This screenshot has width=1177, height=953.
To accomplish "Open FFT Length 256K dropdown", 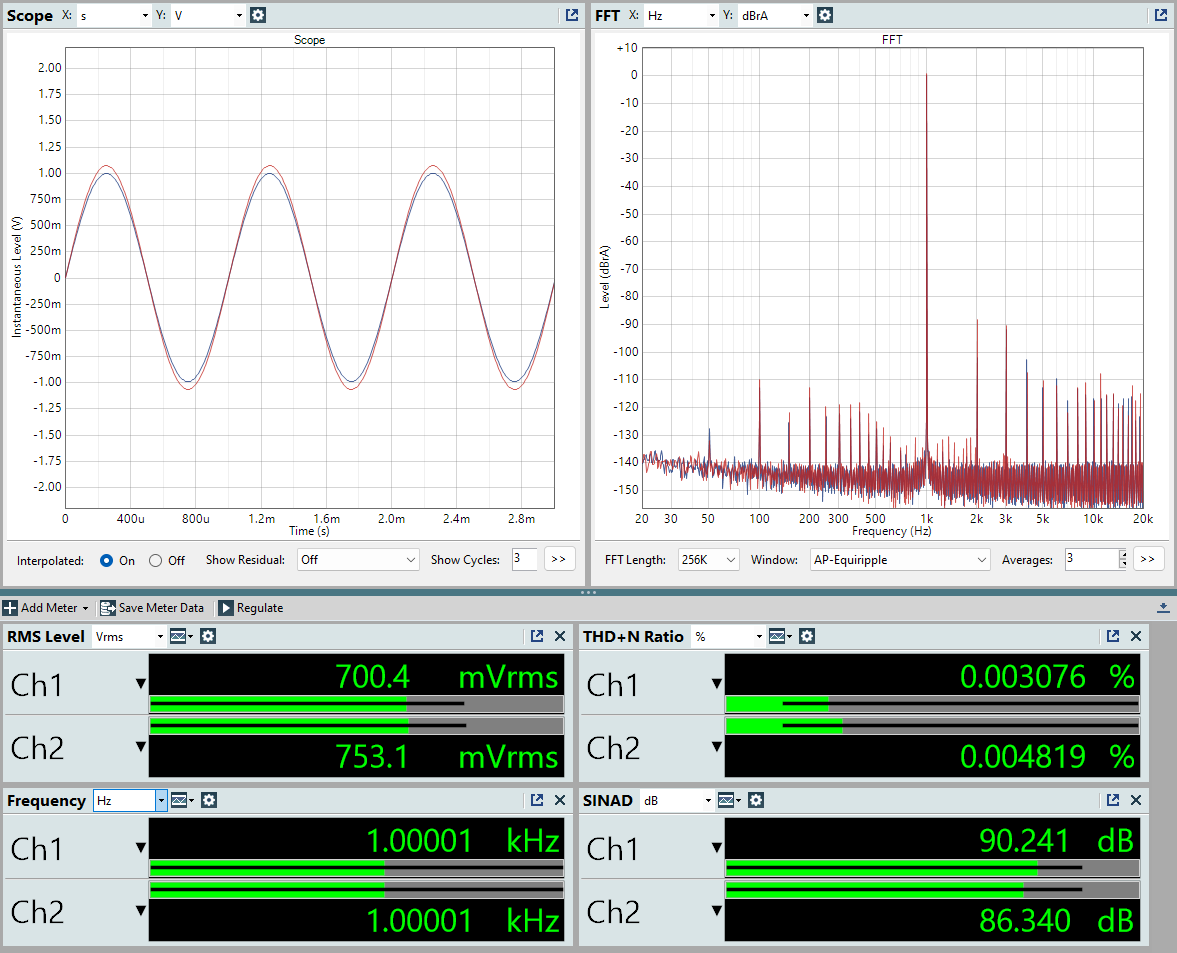I will pos(709,560).
